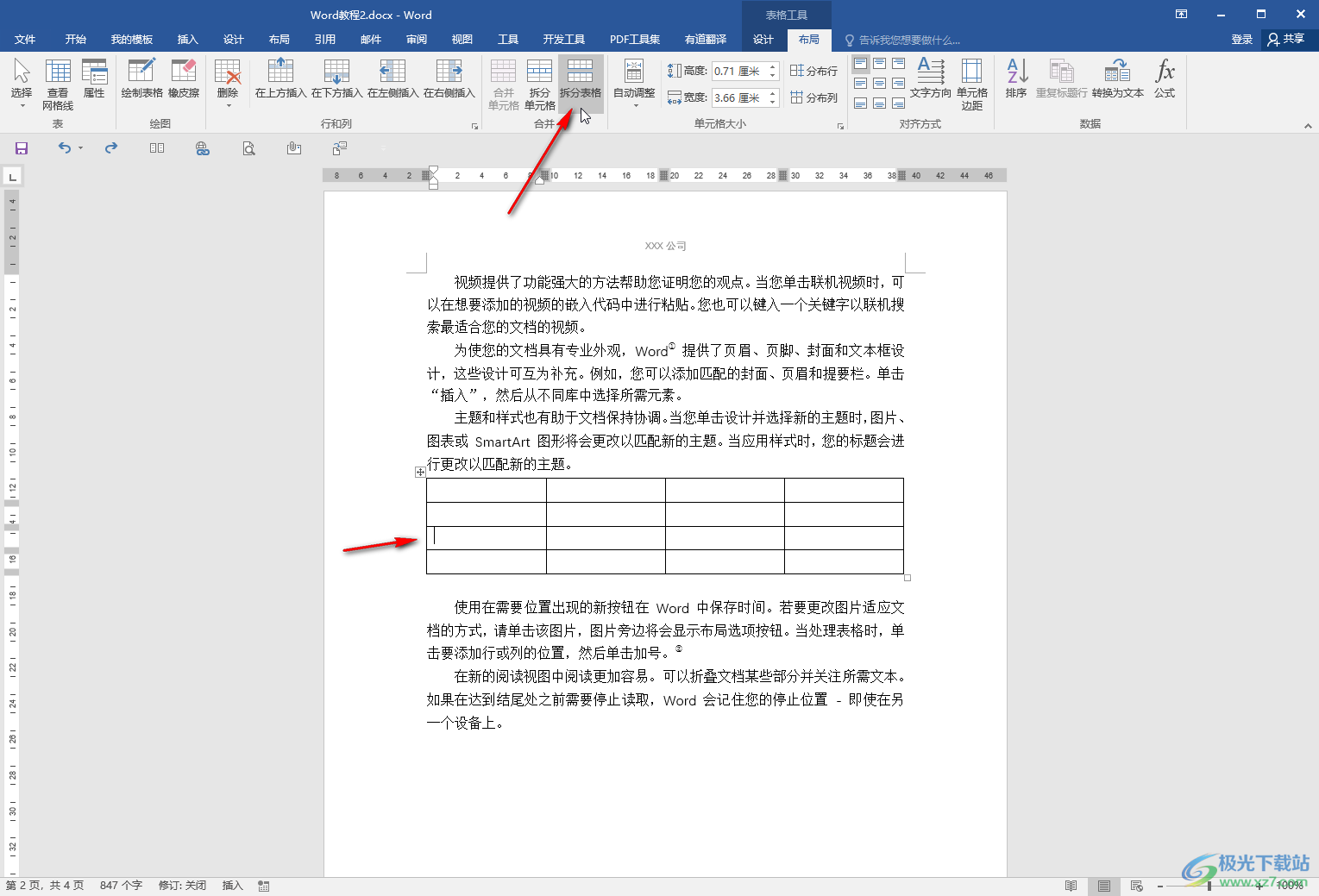Click Repeat Header Rows (重复标题行)
Image resolution: width=1319 pixels, height=896 pixels.
(x=1061, y=78)
